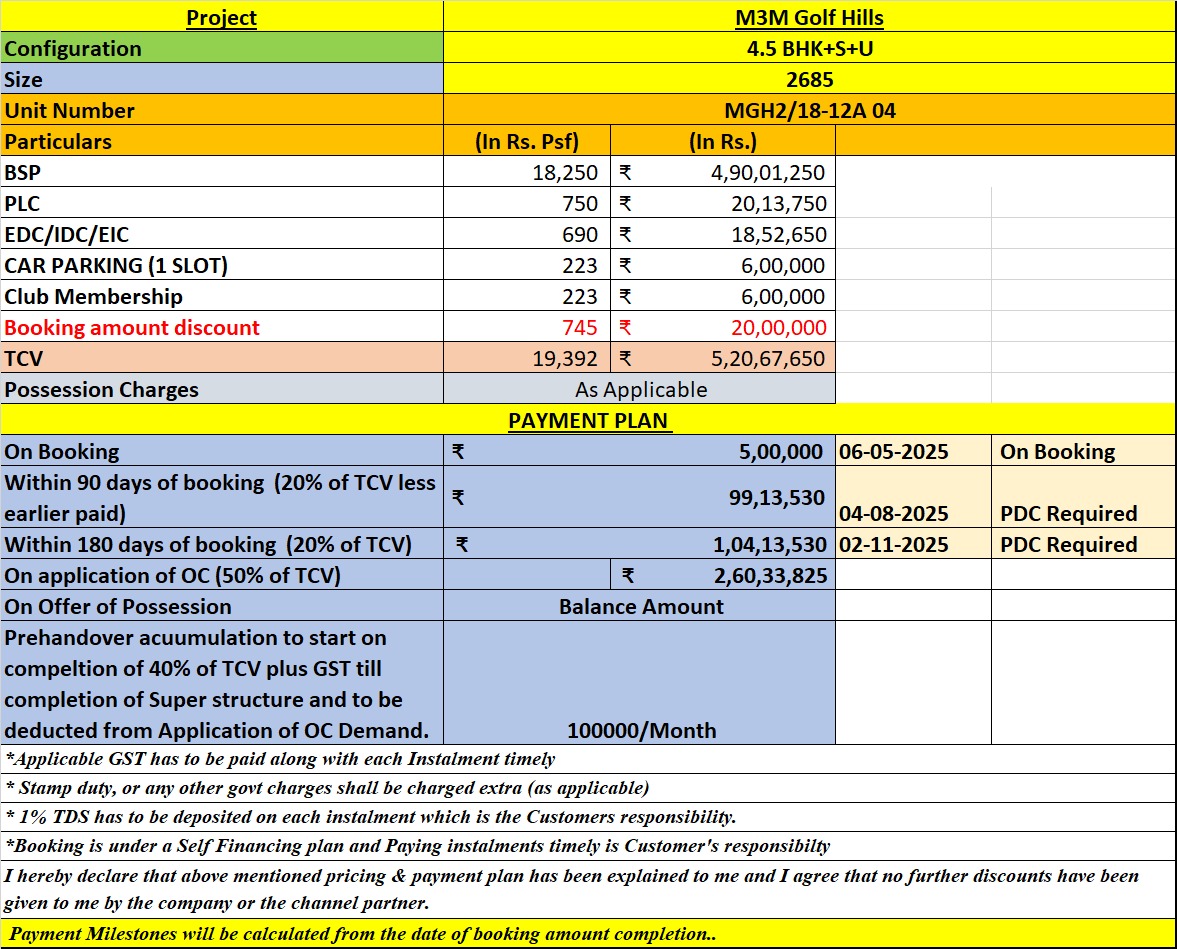Click the configuration value "4.5 BHK+S+U"
The width and height of the screenshot is (1177, 949).
(809, 48)
